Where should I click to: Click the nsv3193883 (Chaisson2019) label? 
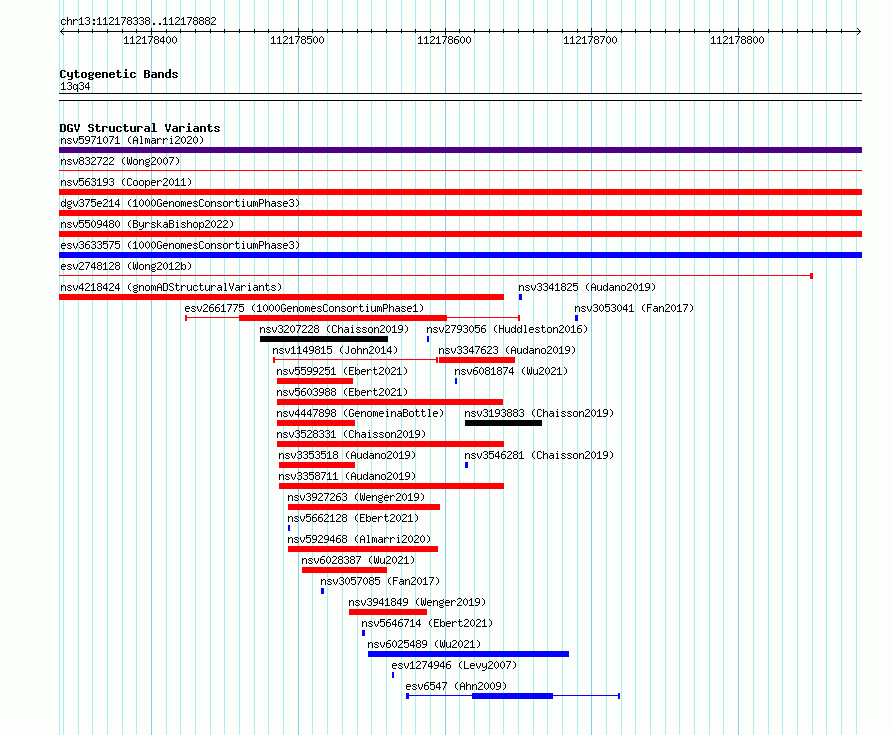(x=539, y=413)
